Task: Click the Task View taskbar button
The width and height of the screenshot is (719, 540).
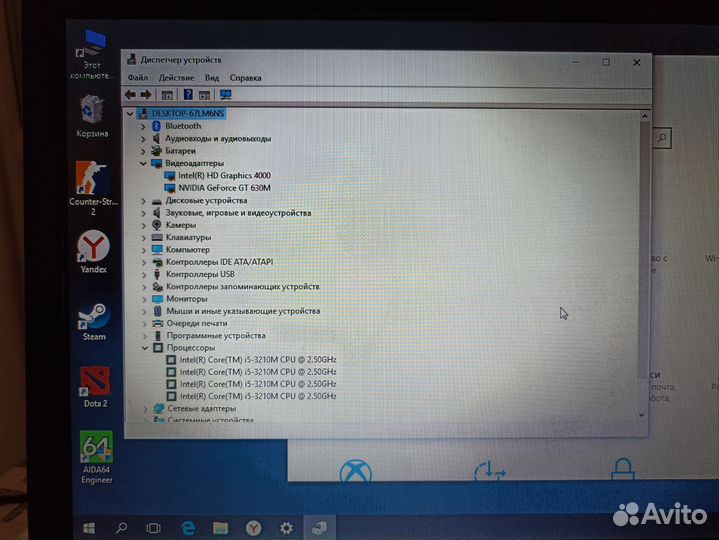Action: click(153, 528)
